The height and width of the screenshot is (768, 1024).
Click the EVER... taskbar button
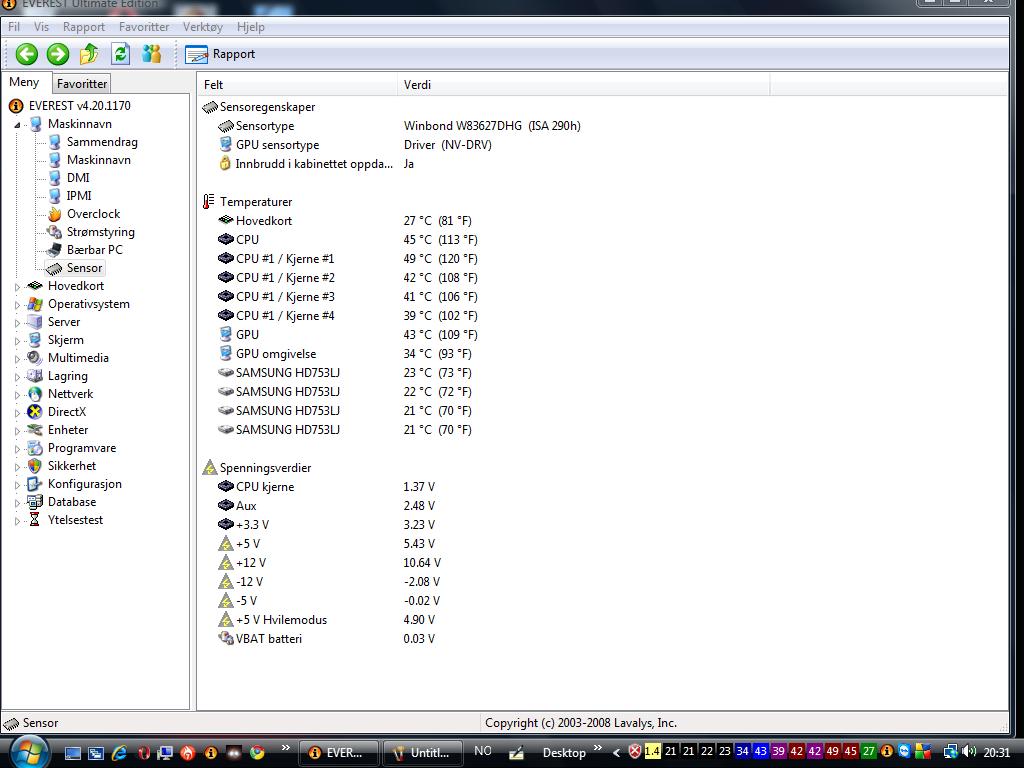pos(339,753)
